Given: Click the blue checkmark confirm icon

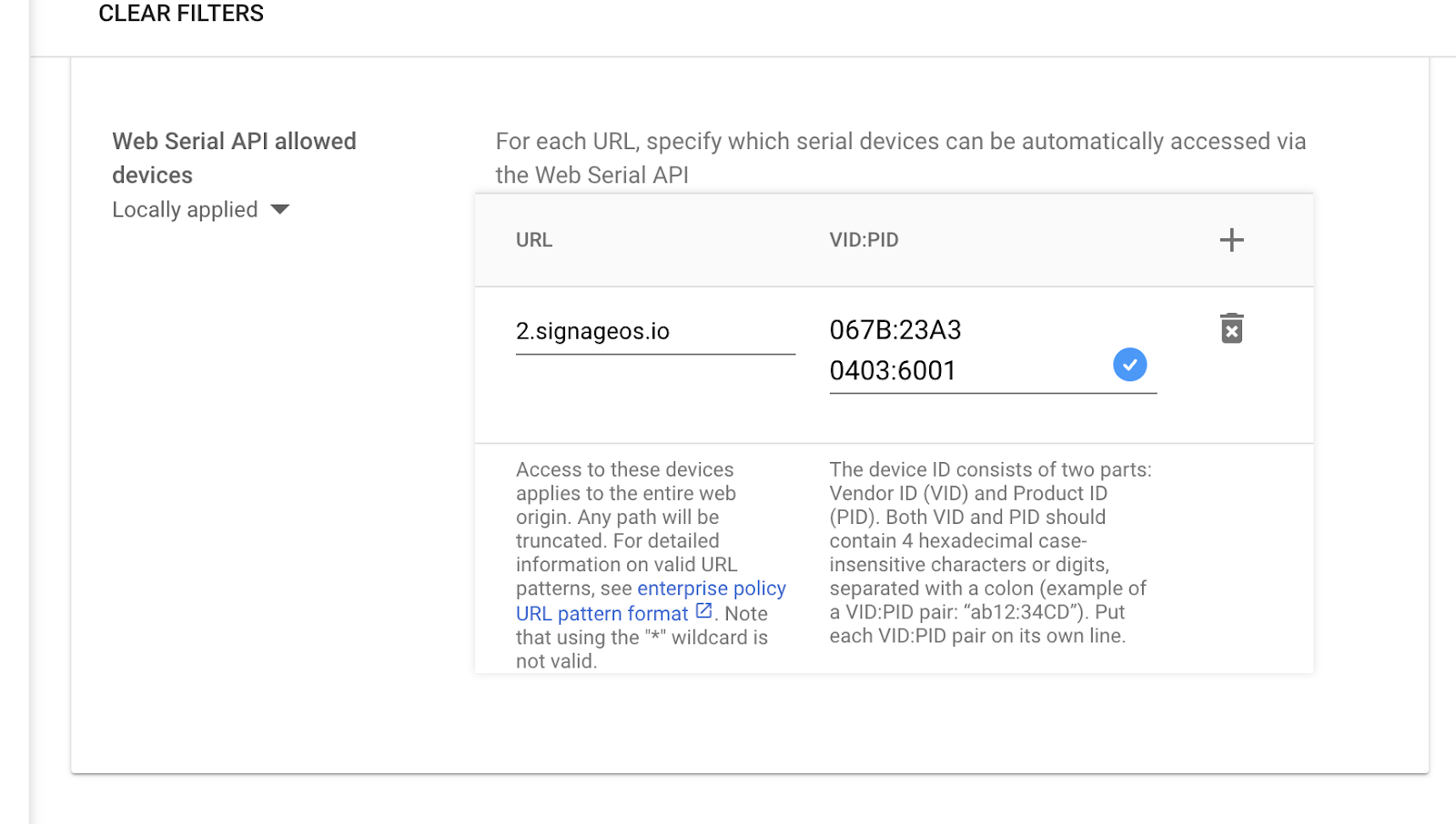Looking at the screenshot, I should point(1129,365).
